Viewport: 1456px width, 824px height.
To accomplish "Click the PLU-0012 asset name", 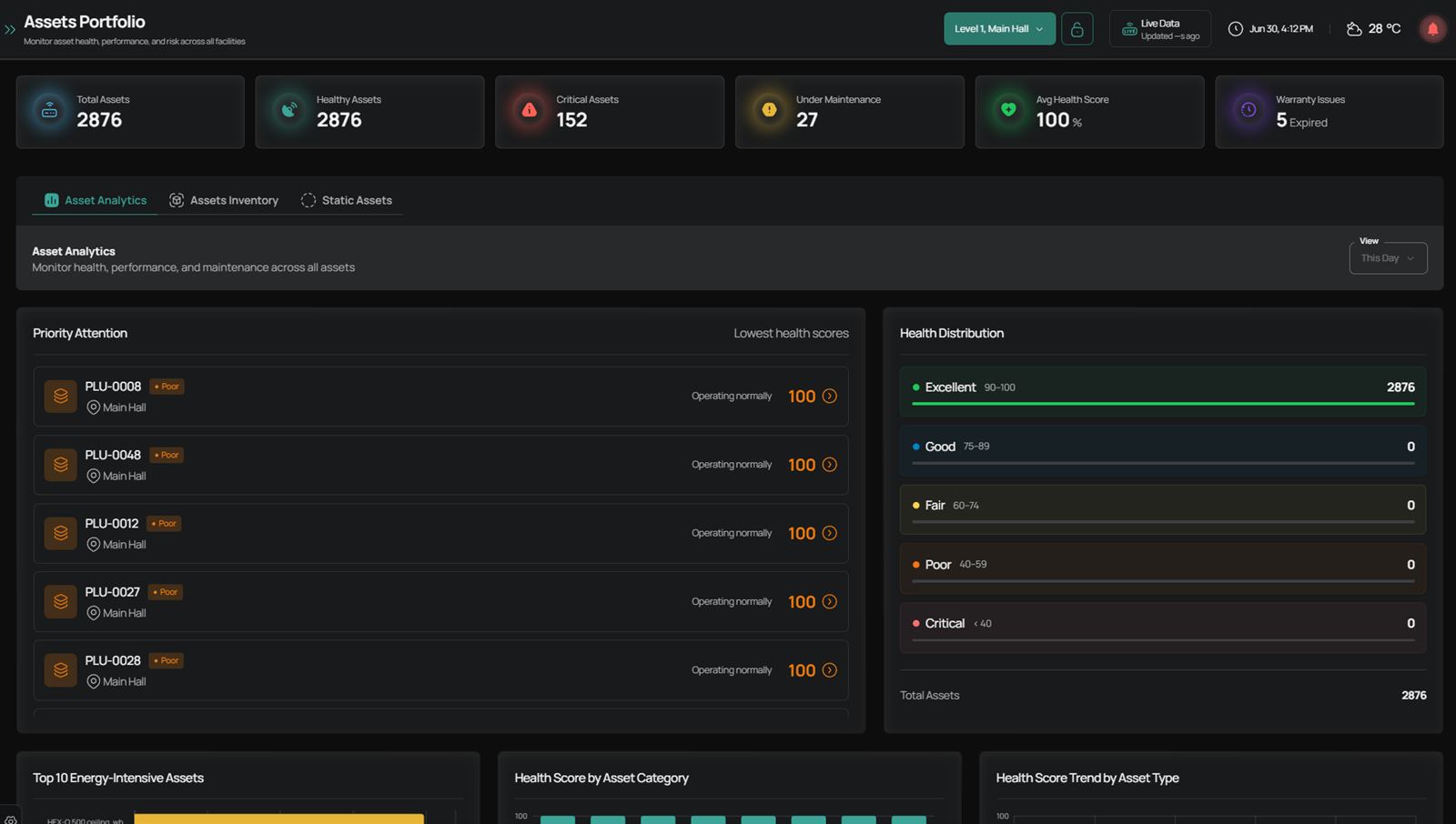I will (112, 524).
